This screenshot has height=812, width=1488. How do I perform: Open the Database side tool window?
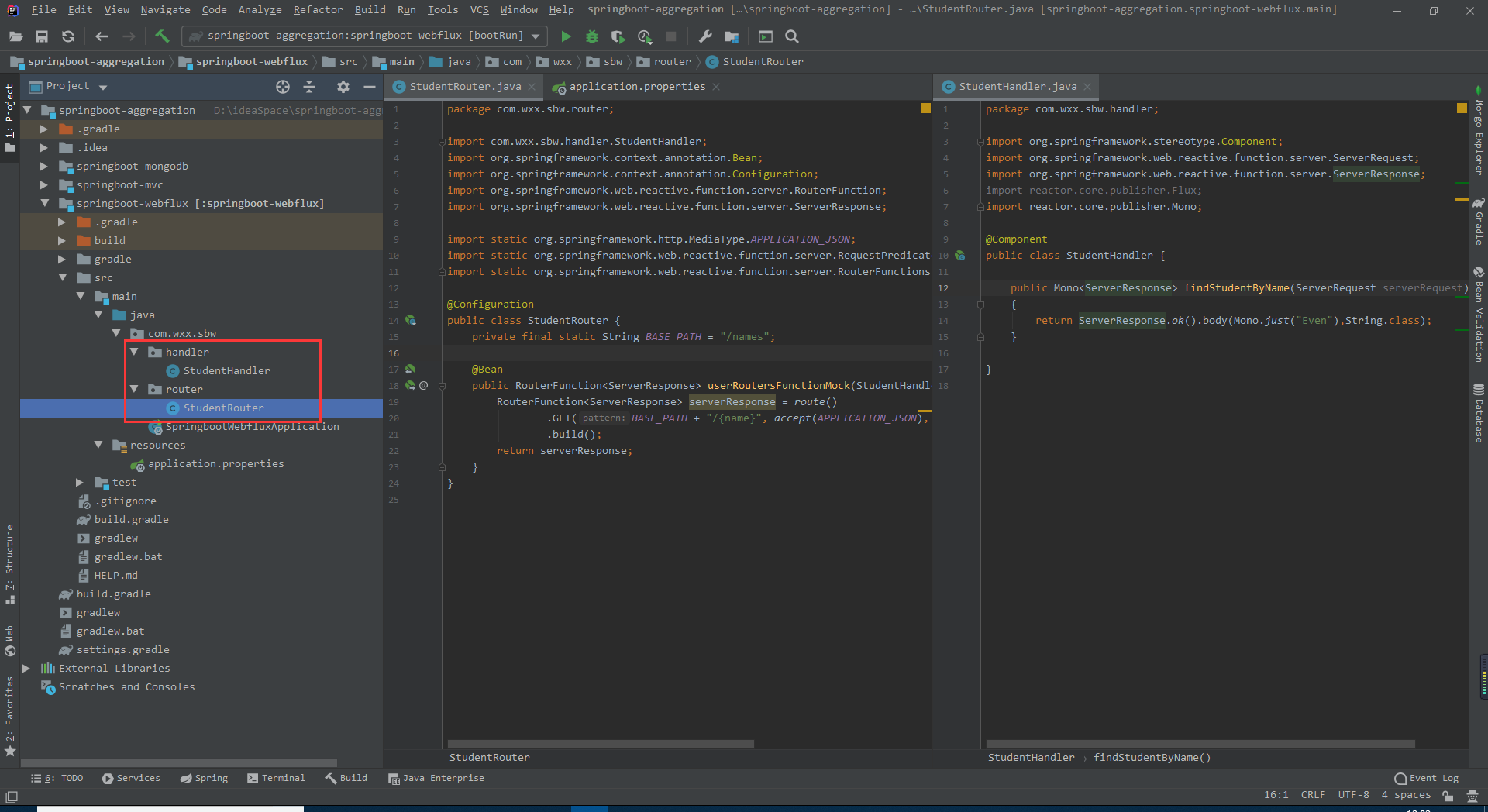[x=1479, y=413]
